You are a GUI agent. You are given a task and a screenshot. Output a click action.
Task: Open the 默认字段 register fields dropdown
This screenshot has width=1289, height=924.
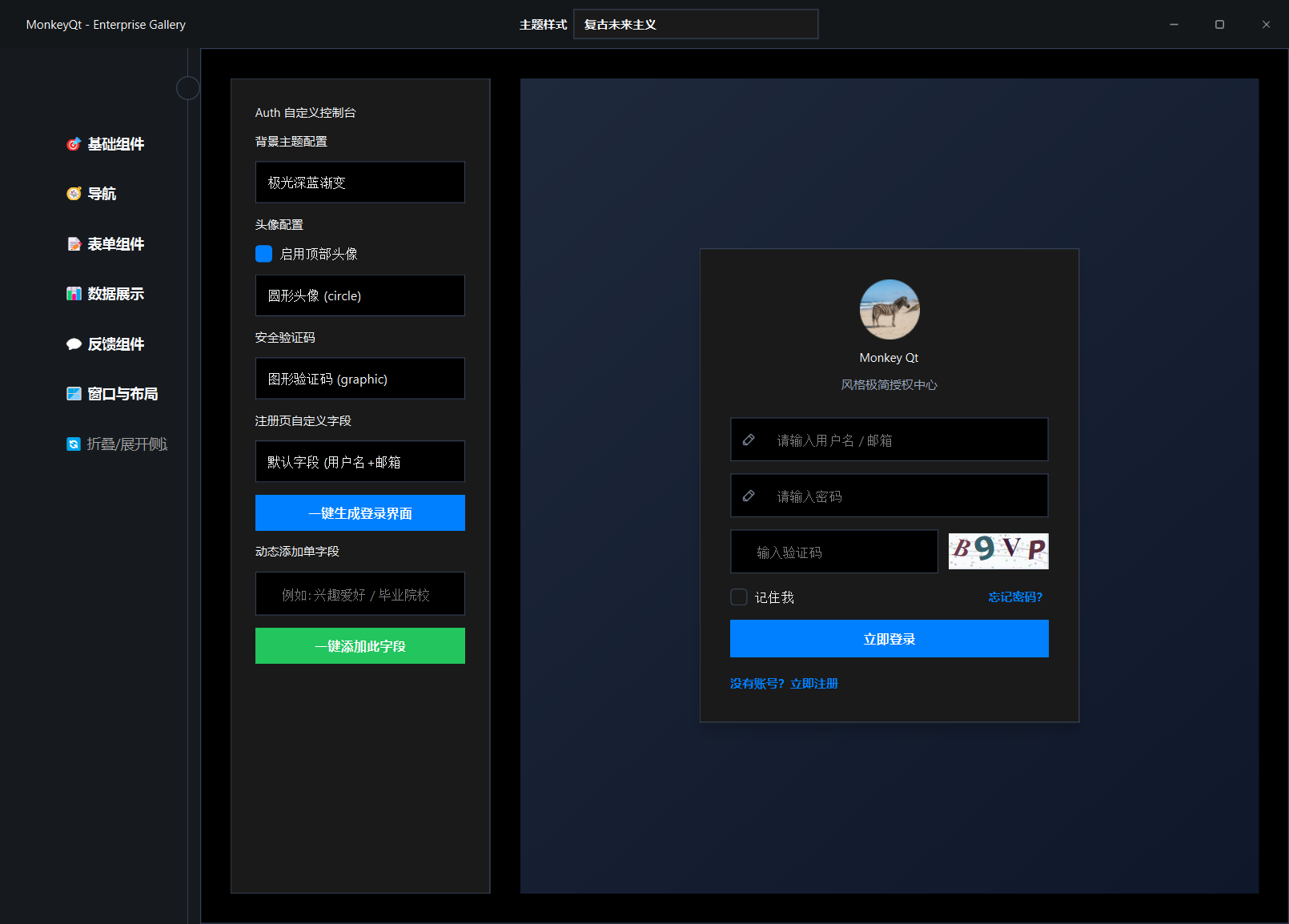tap(360, 462)
